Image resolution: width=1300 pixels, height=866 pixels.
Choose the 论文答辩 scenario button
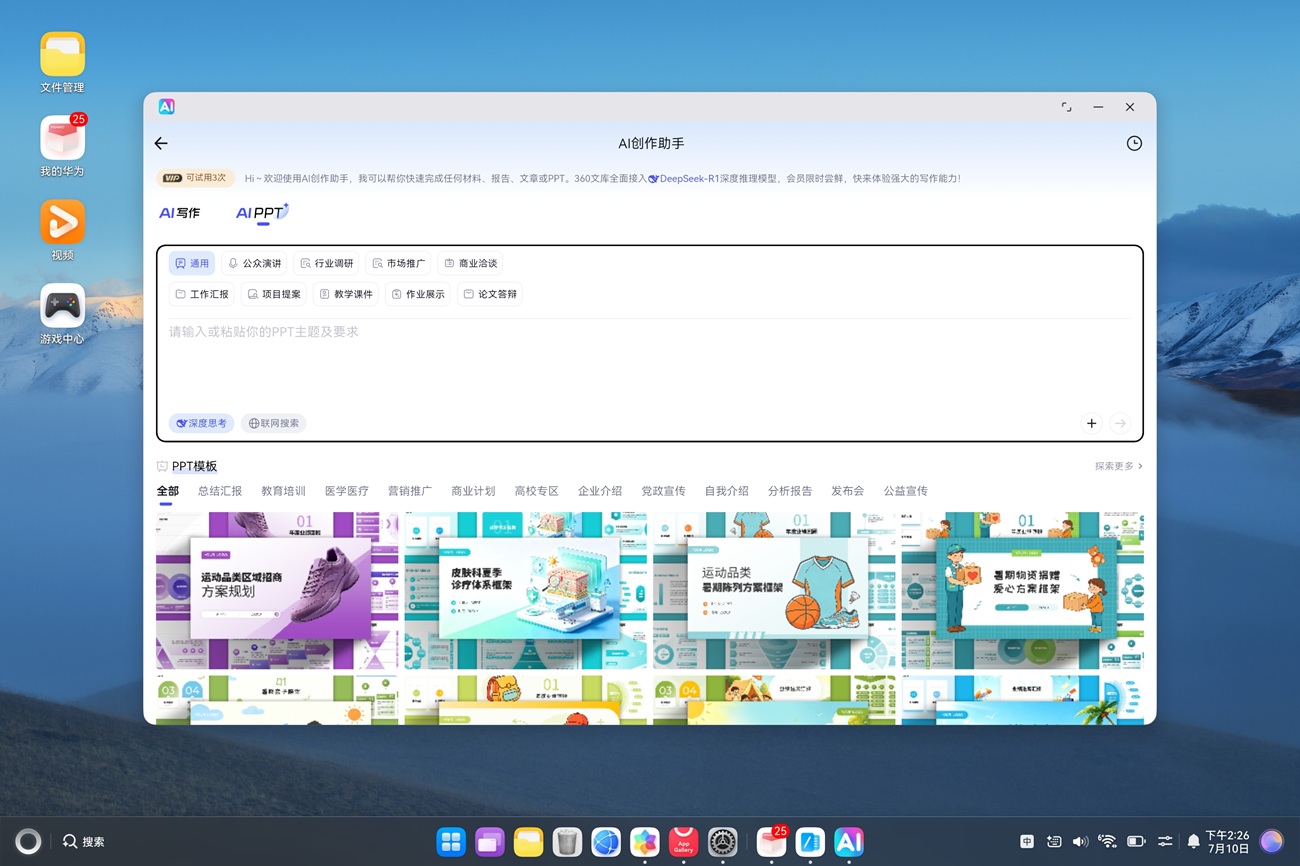(490, 294)
